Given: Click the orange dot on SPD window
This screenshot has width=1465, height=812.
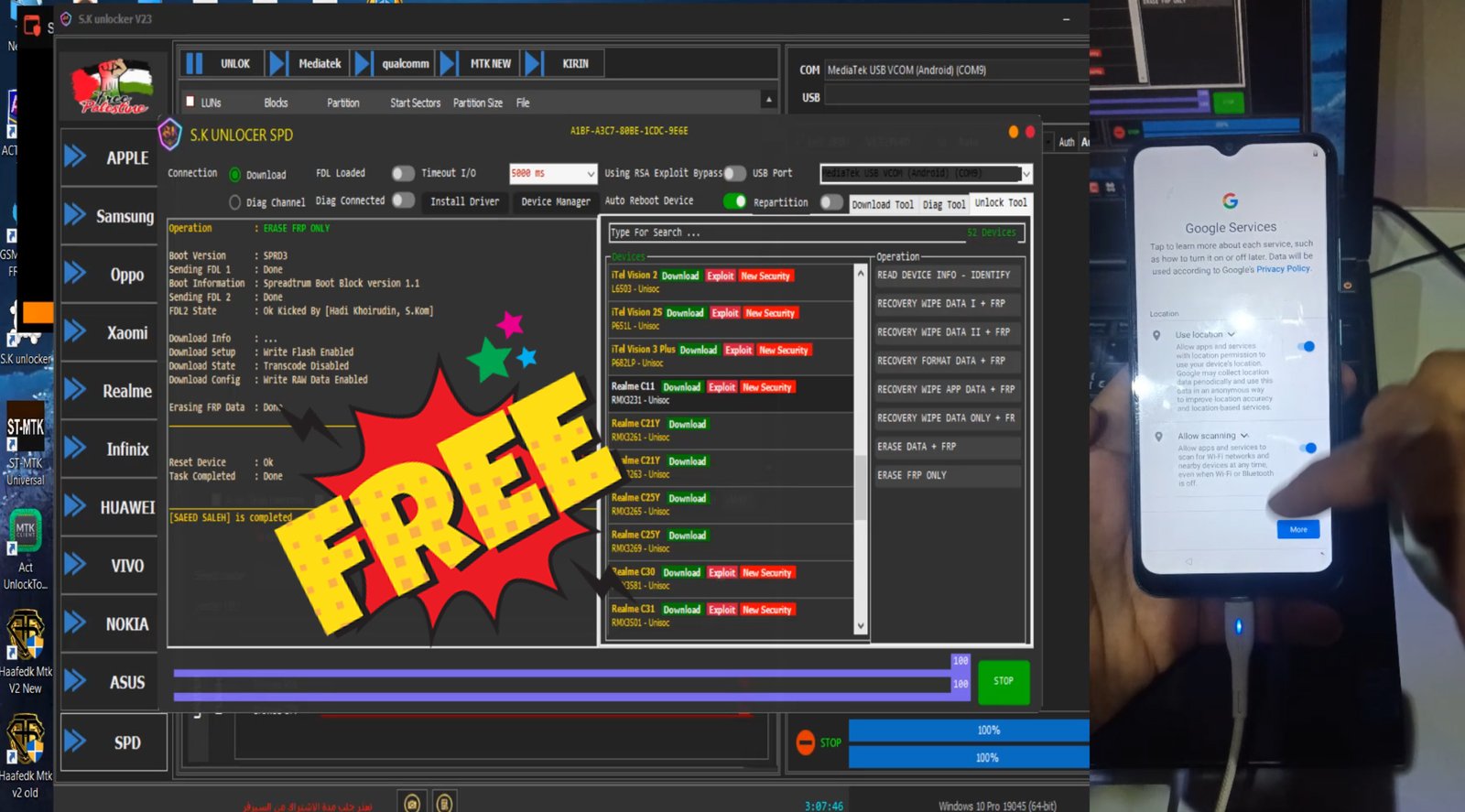Looking at the screenshot, I should pyautogui.click(x=1014, y=132).
